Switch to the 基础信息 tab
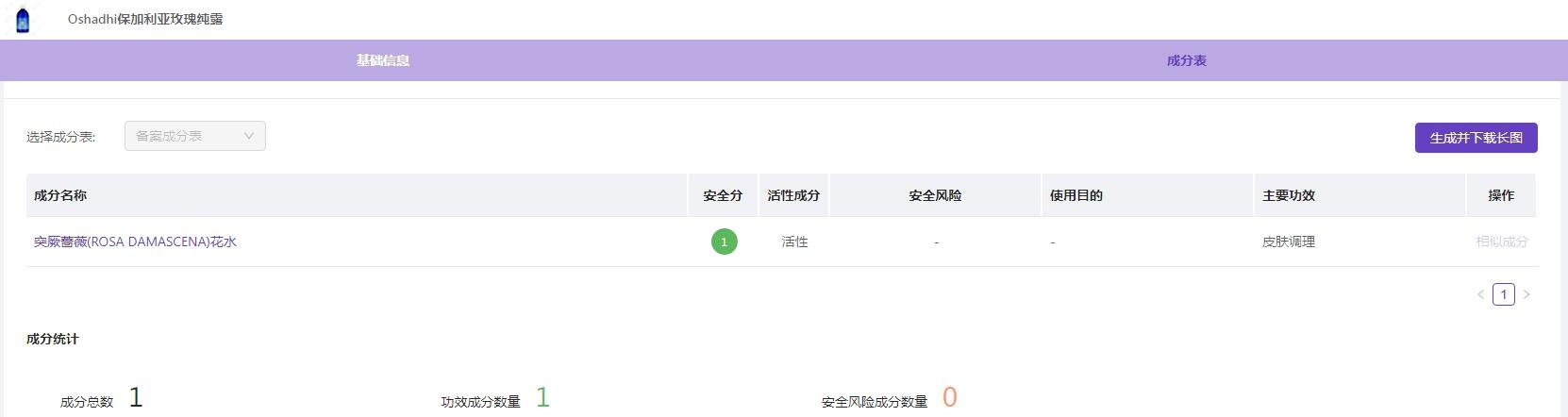This screenshot has height=417, width=1568. [383, 60]
